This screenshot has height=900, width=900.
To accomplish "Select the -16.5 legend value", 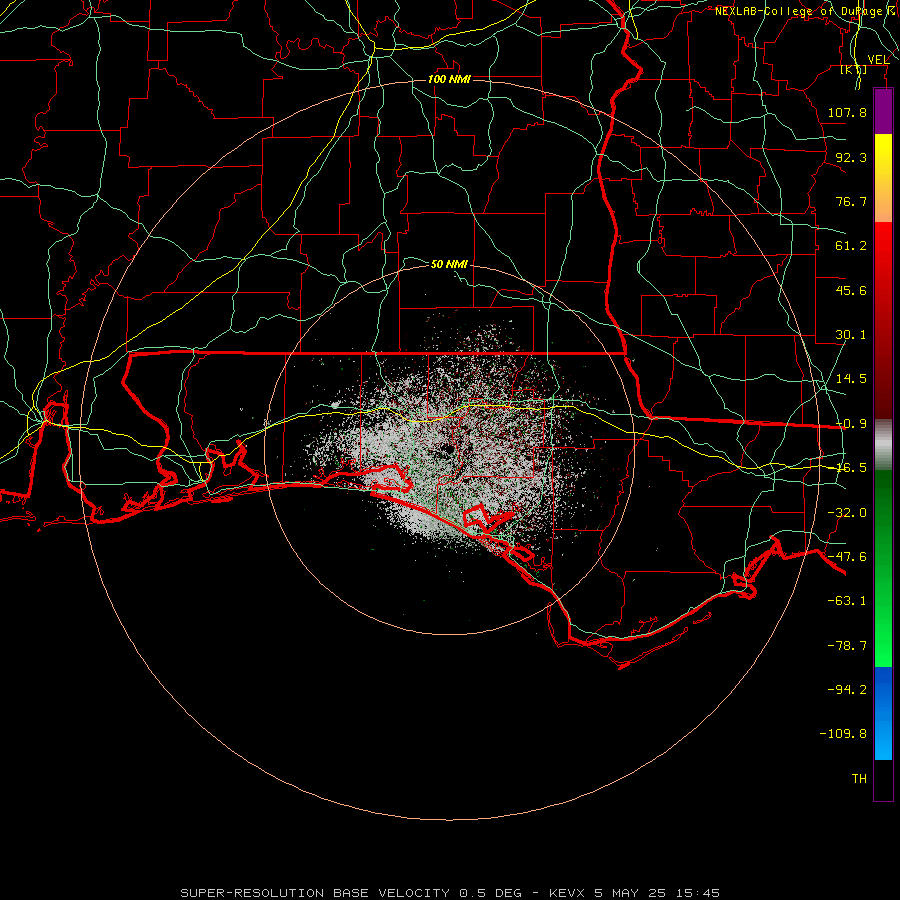I will click(851, 468).
